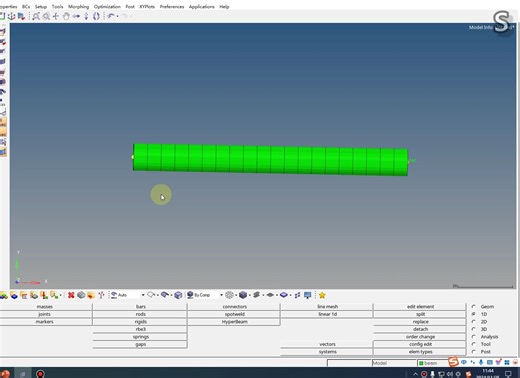This screenshot has height=378, width=520.
Task: Click the empty status bar field left of Model
Action: [x=349, y=363]
